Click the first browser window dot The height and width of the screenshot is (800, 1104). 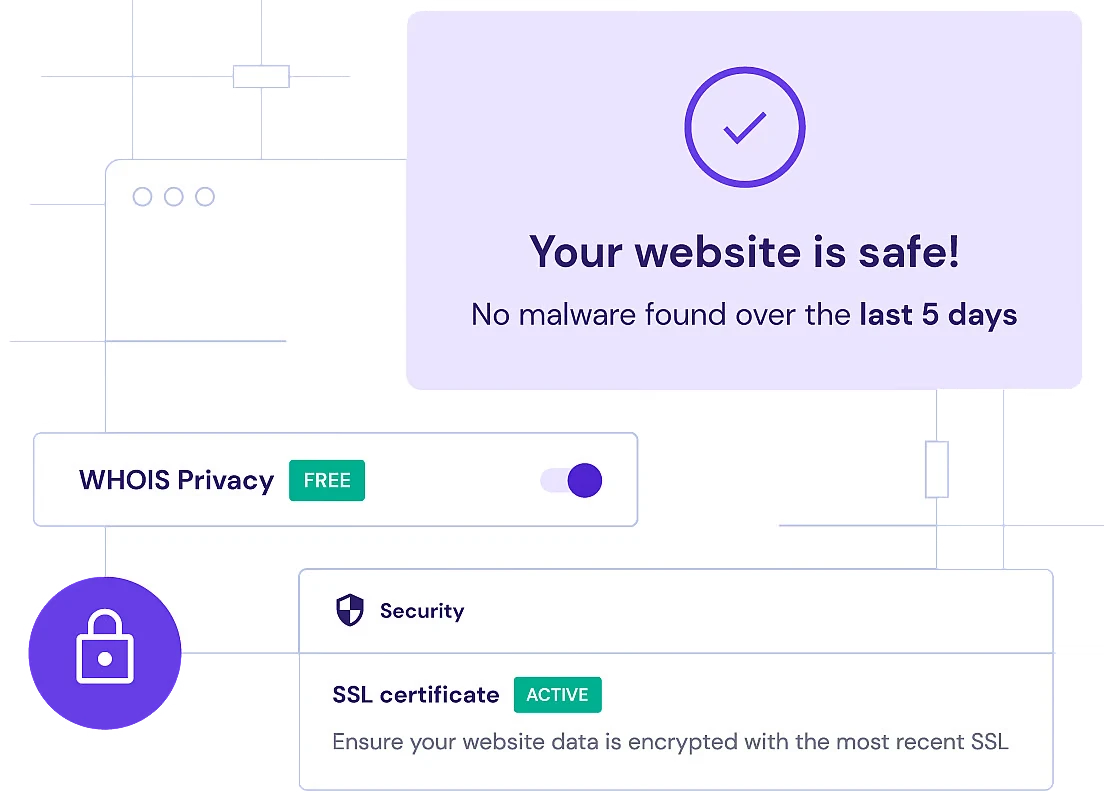pos(142,197)
